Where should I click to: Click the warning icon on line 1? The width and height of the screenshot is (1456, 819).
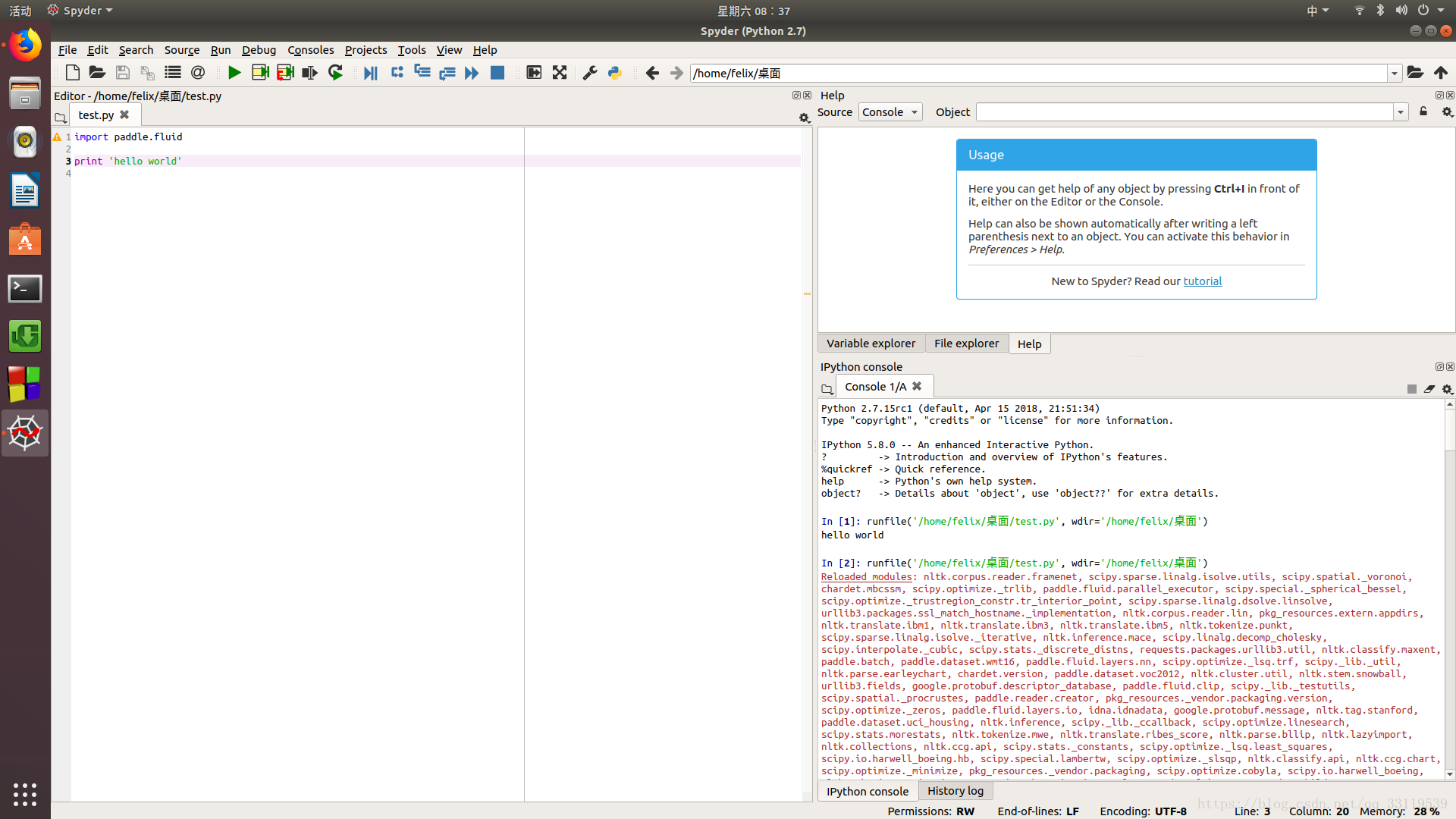[57, 137]
